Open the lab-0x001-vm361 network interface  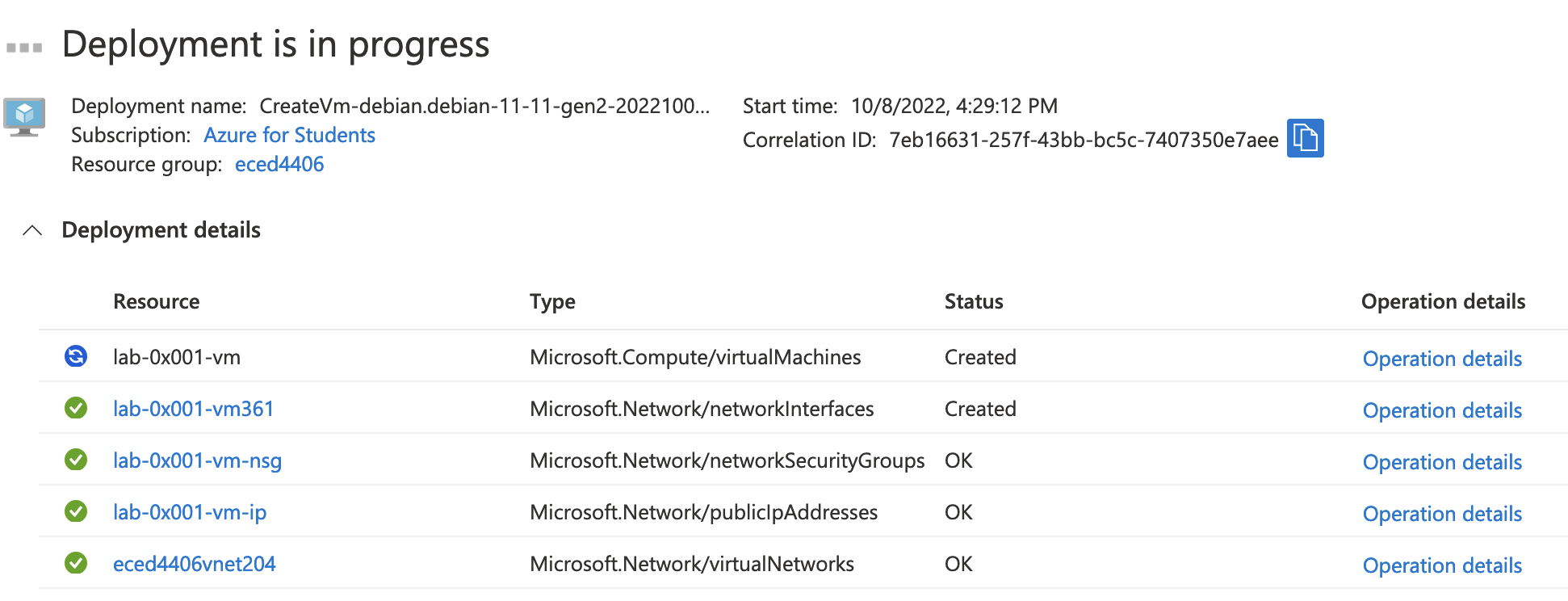tap(193, 409)
